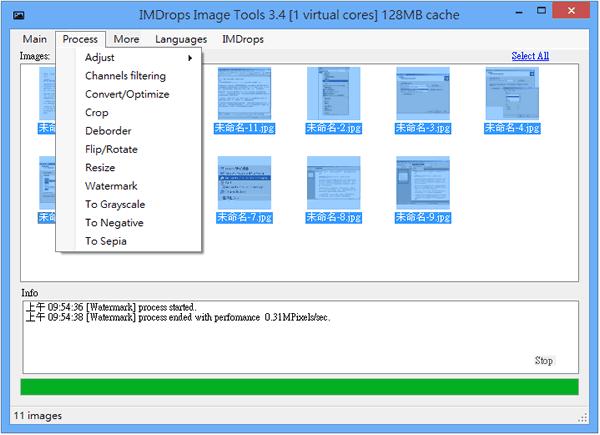Click the 11 images status text
This screenshot has height=435, width=600.
coord(38,415)
